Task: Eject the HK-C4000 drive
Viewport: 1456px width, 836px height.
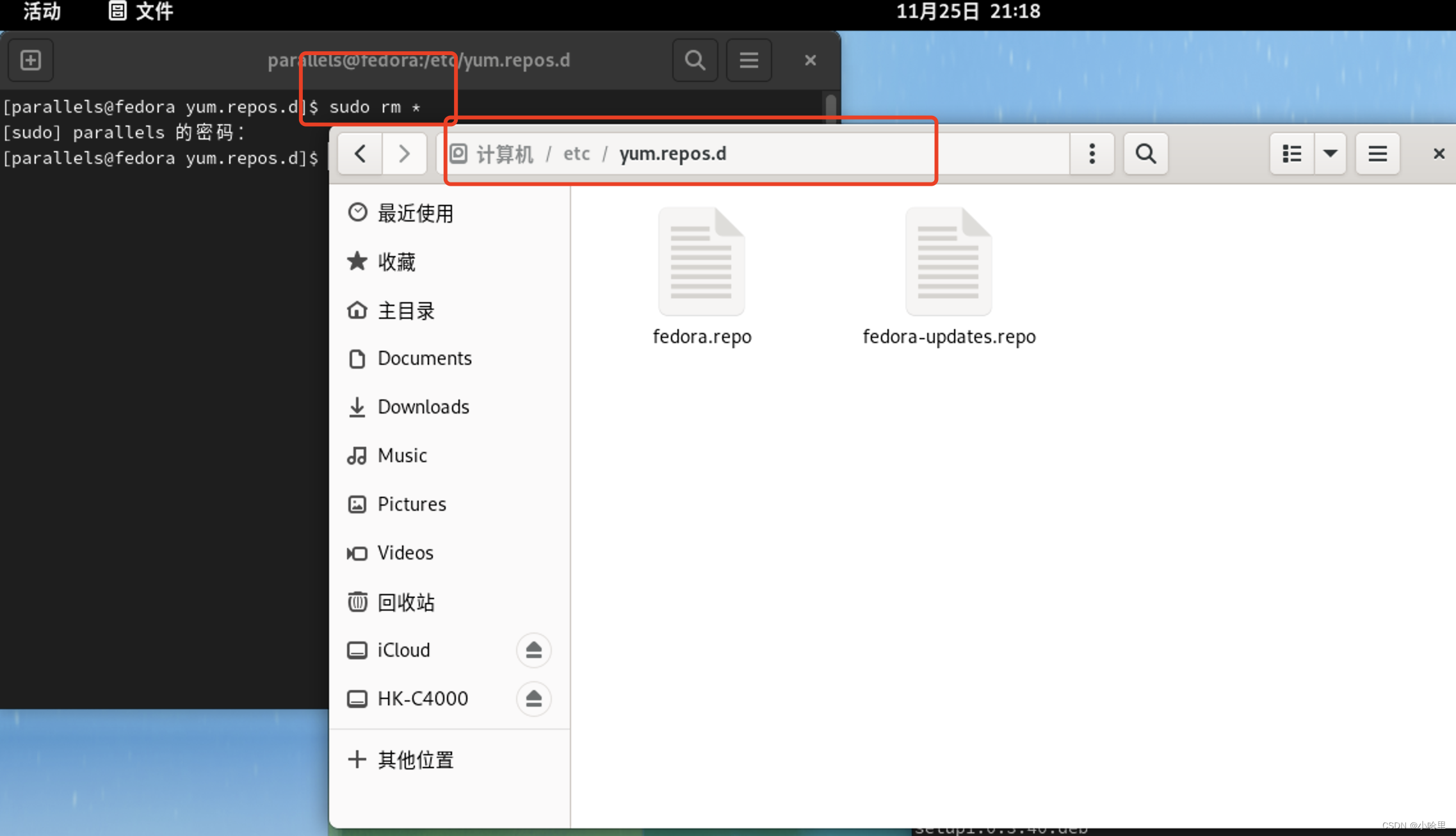Action: pos(533,698)
